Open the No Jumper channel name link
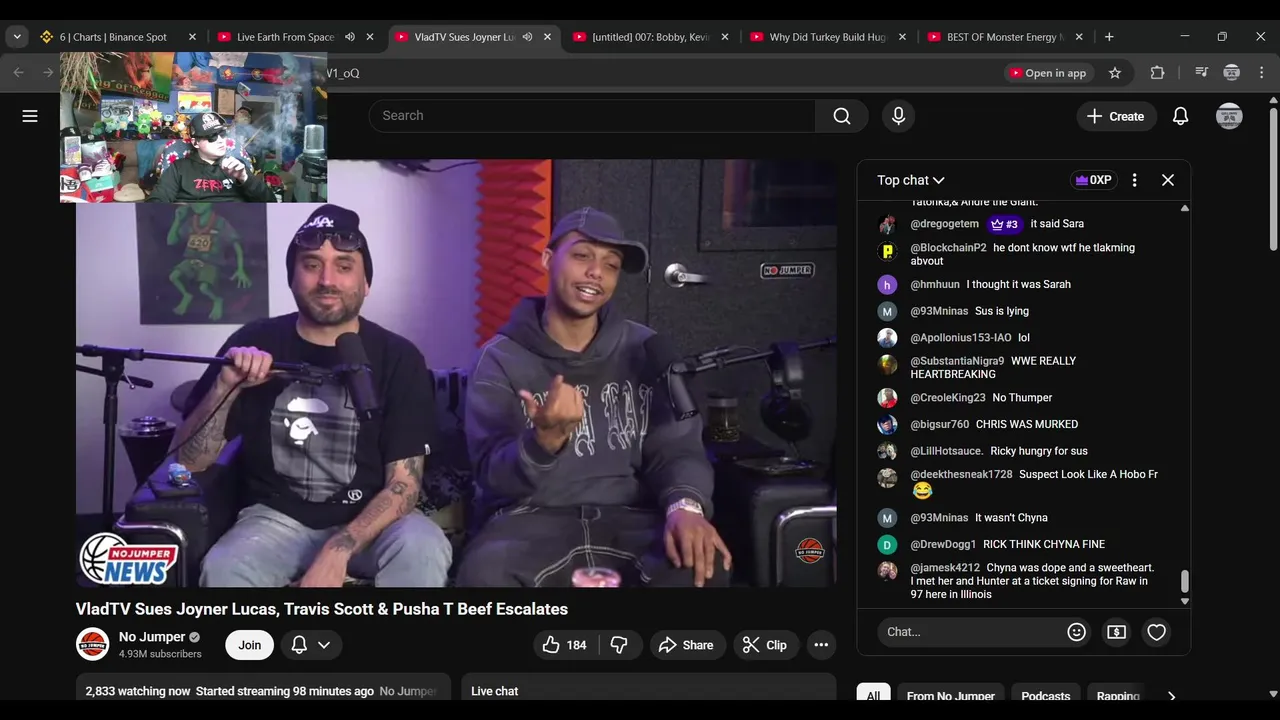1280x720 pixels. [x=152, y=637]
